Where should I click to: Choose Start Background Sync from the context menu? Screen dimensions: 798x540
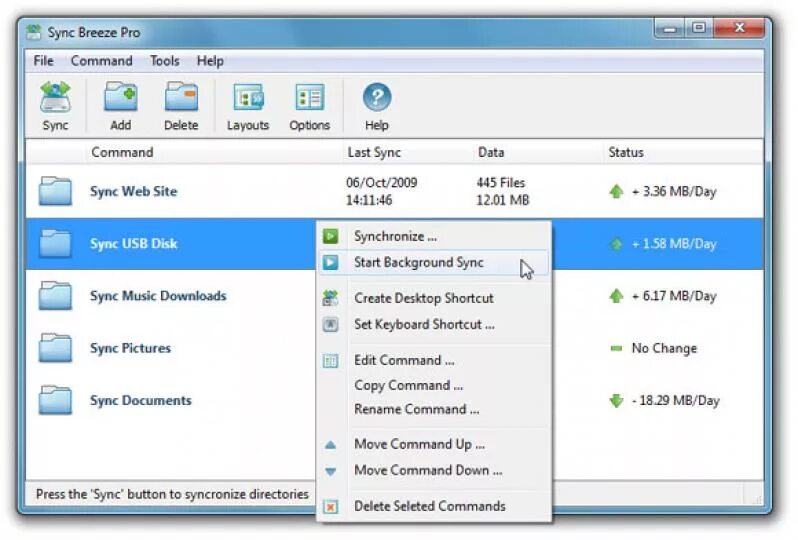[434, 263]
